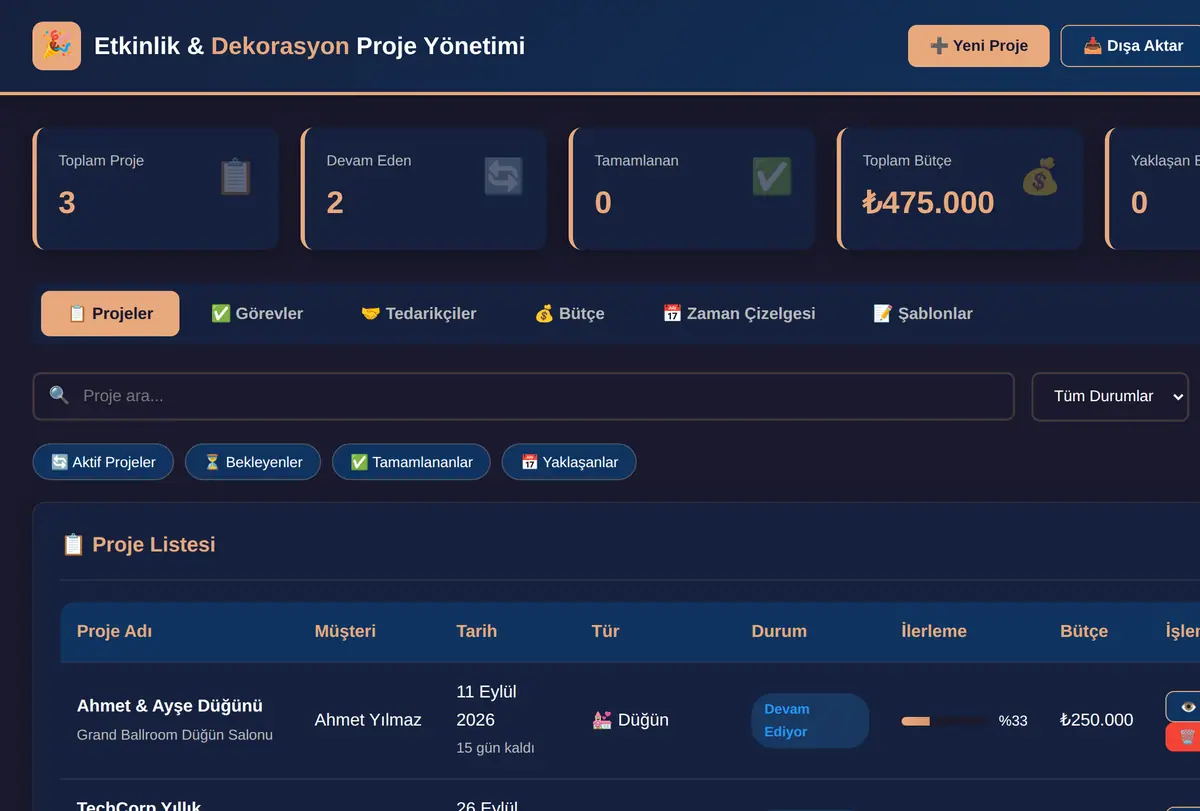Click the Ahmet Yılmaz customer cell
Viewport: 1200px width, 811px height.
[x=368, y=720]
